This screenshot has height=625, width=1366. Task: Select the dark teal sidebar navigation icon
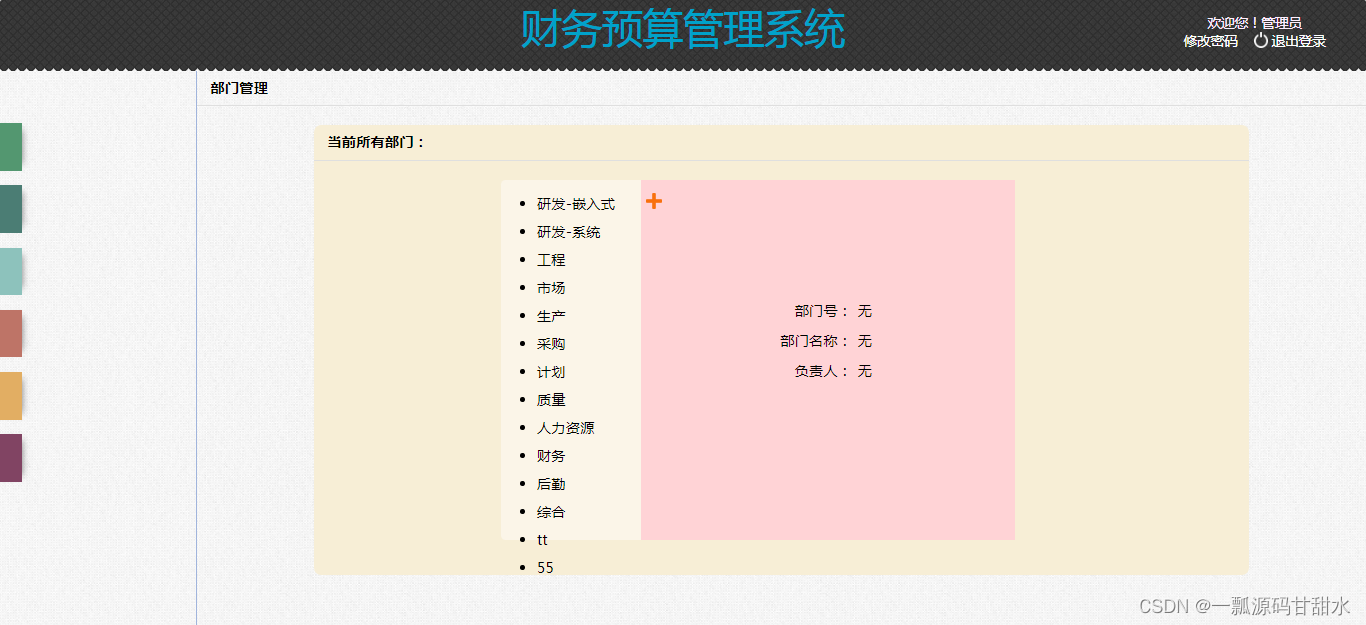[10, 209]
